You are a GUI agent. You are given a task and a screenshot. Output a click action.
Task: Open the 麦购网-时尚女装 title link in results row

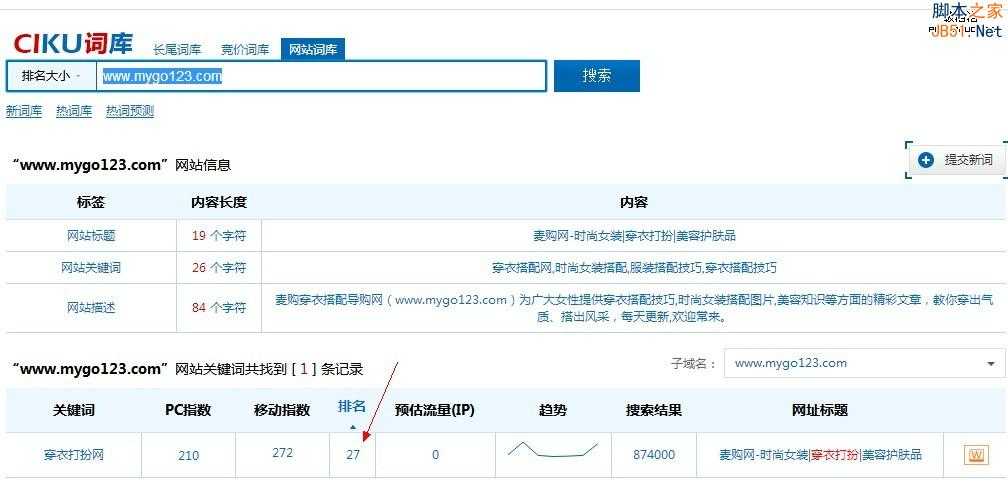763,455
